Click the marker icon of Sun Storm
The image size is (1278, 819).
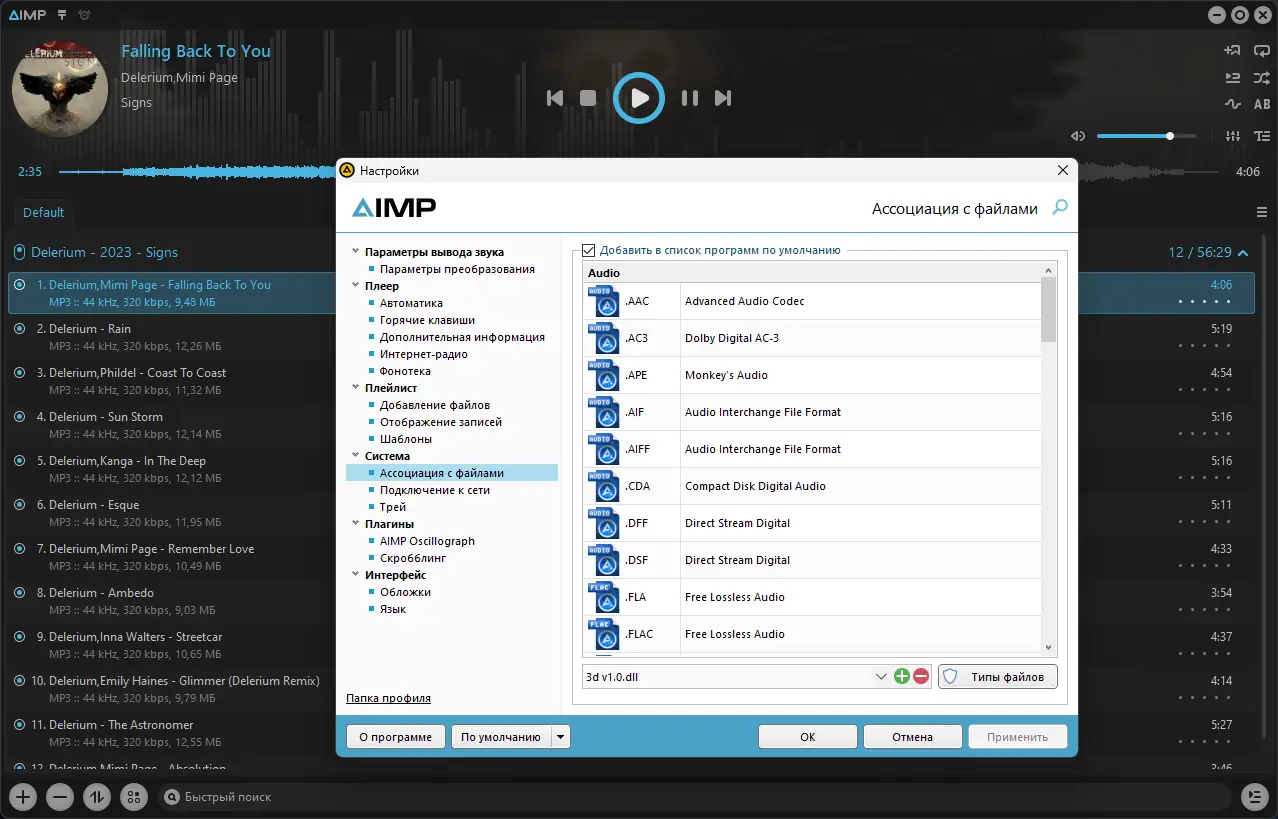[20, 416]
